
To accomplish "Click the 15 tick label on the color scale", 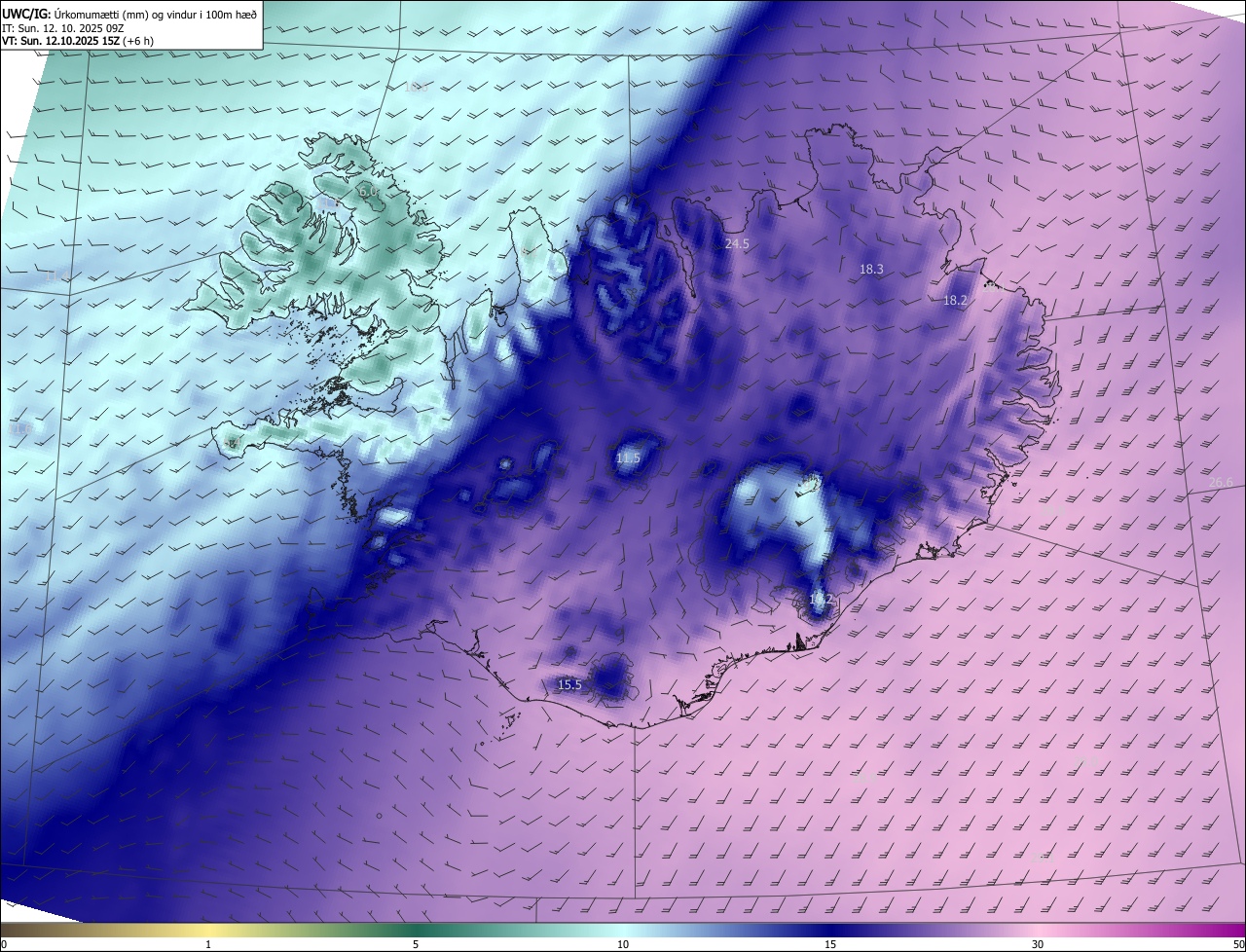I will click(x=830, y=944).
